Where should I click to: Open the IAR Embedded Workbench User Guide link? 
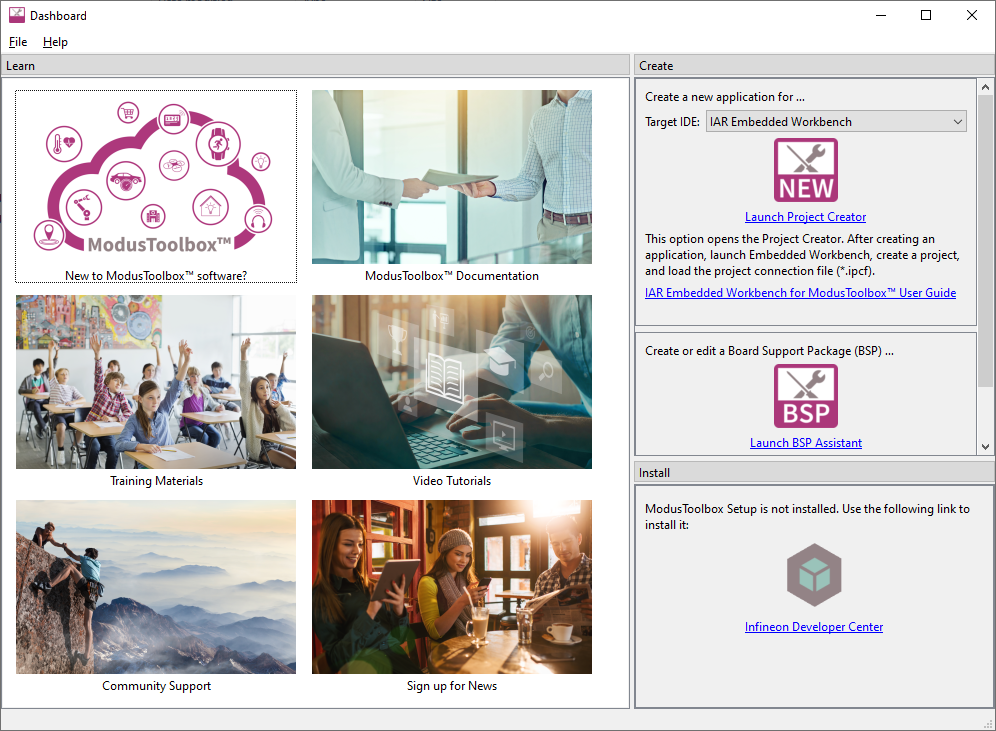pos(800,293)
